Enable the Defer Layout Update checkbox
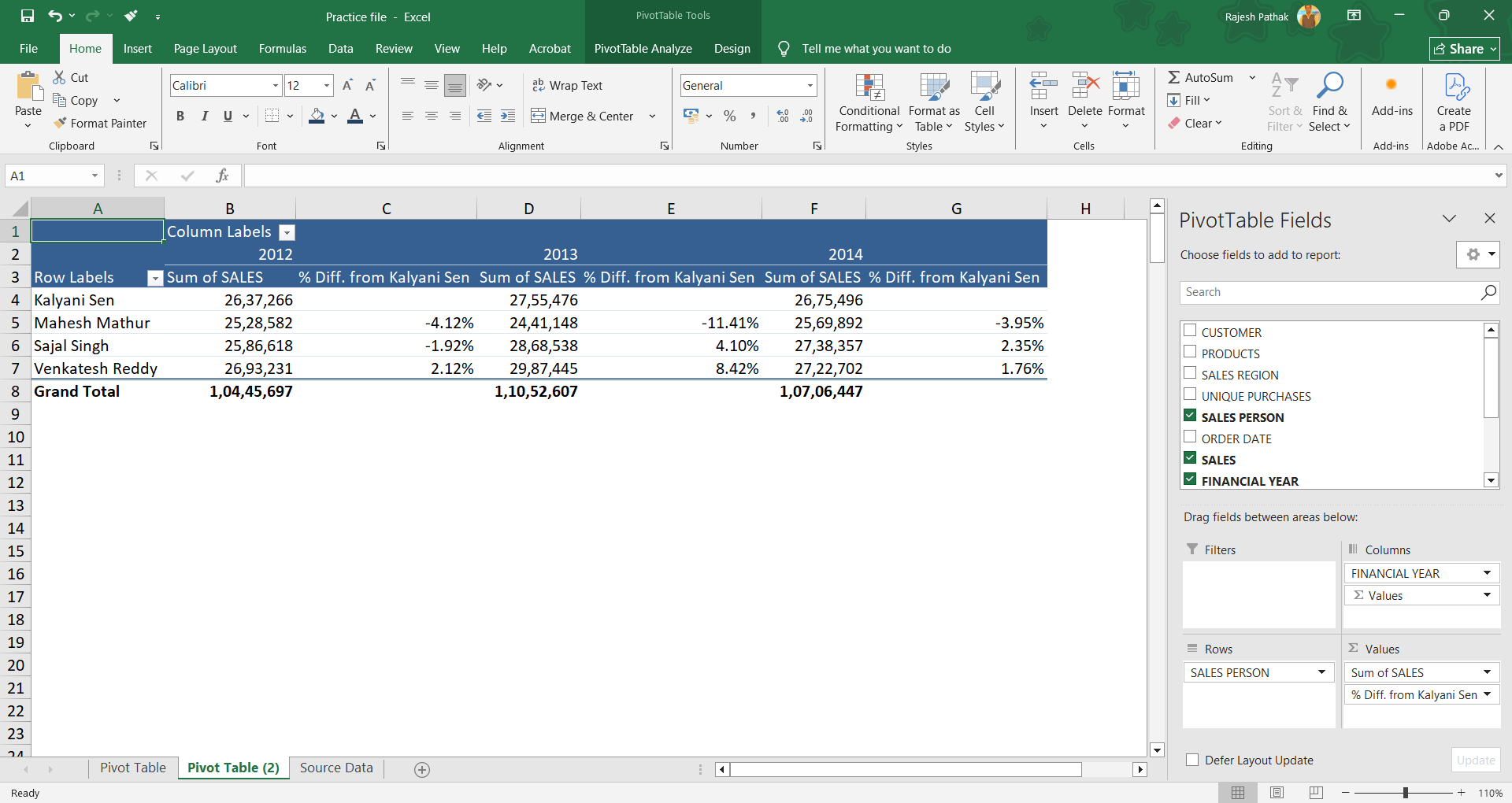 [x=1192, y=760]
